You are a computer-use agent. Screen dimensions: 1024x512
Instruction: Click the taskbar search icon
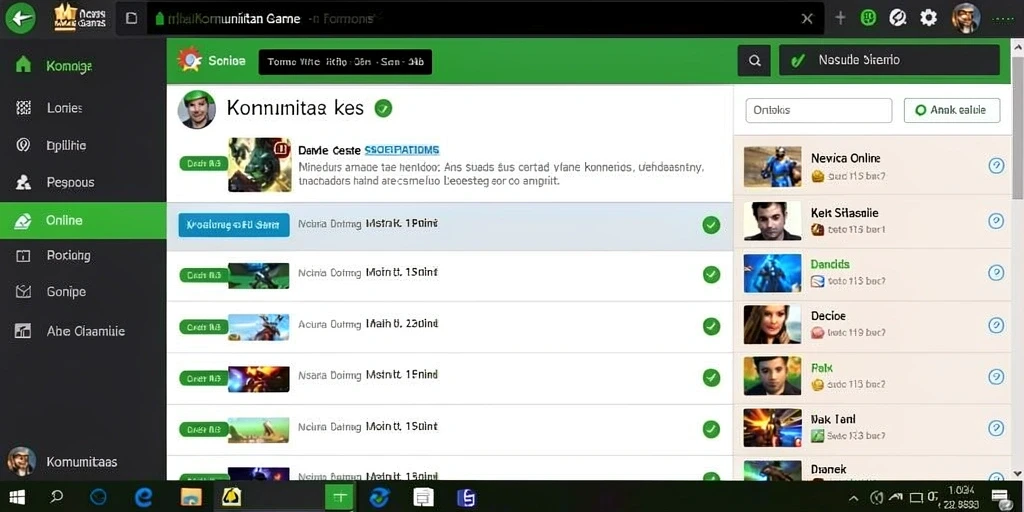[x=57, y=498]
